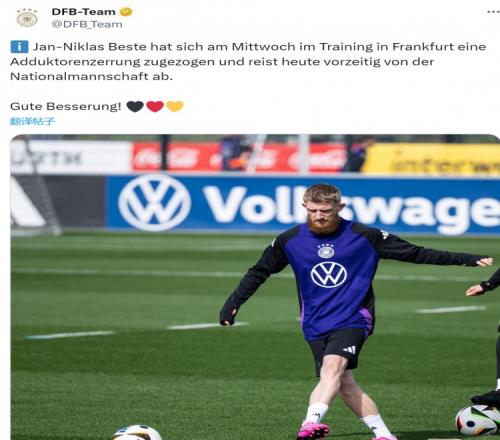The image size is (500, 440).
Task: Click the yellow heart emoji
Action: (x=175, y=106)
